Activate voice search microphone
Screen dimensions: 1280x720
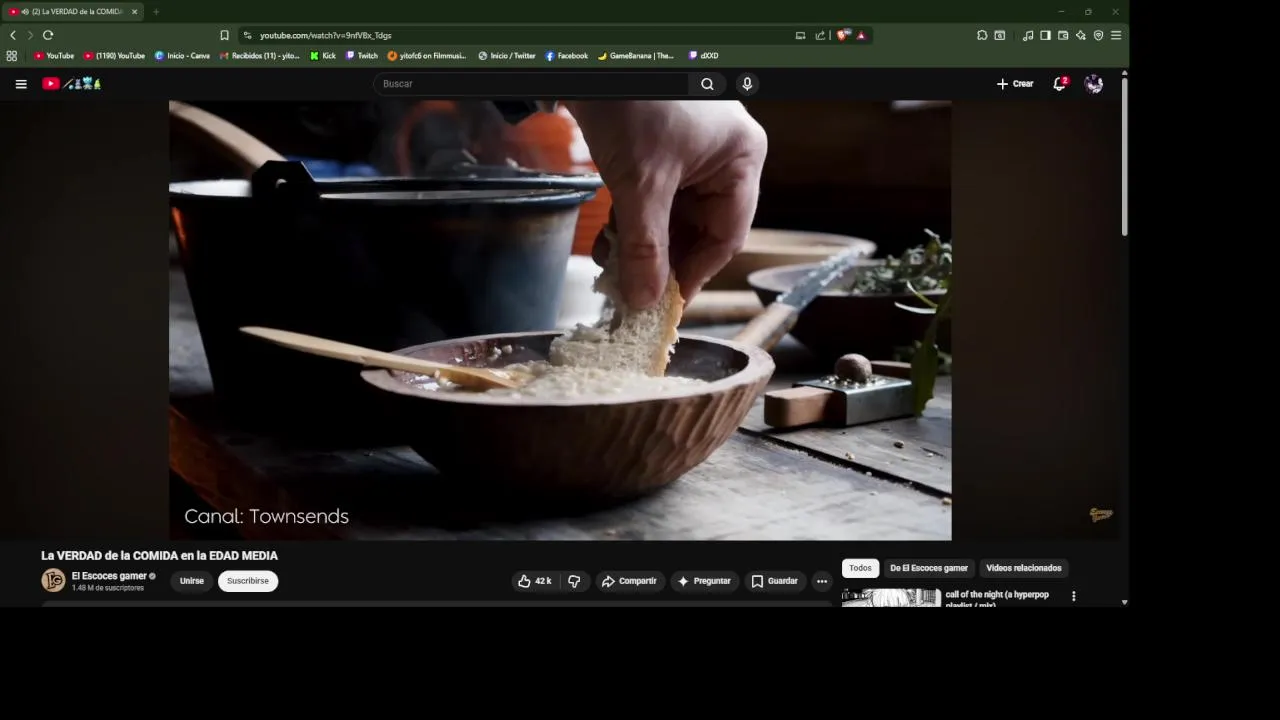tap(747, 84)
